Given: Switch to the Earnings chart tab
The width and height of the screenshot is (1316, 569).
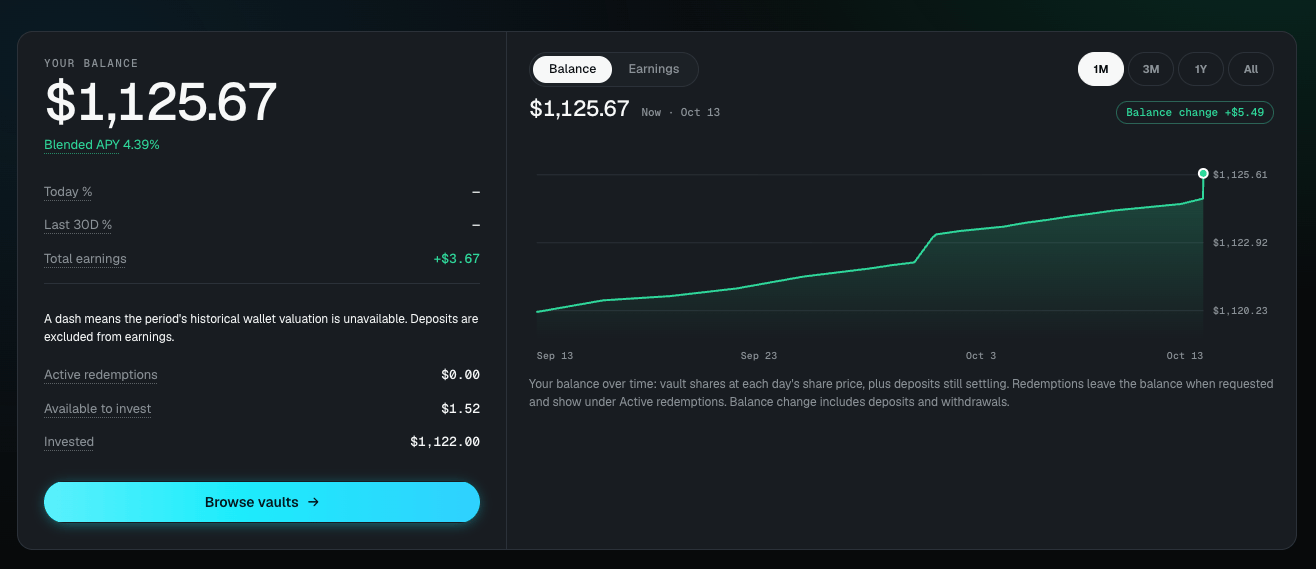Looking at the screenshot, I should click(x=654, y=69).
